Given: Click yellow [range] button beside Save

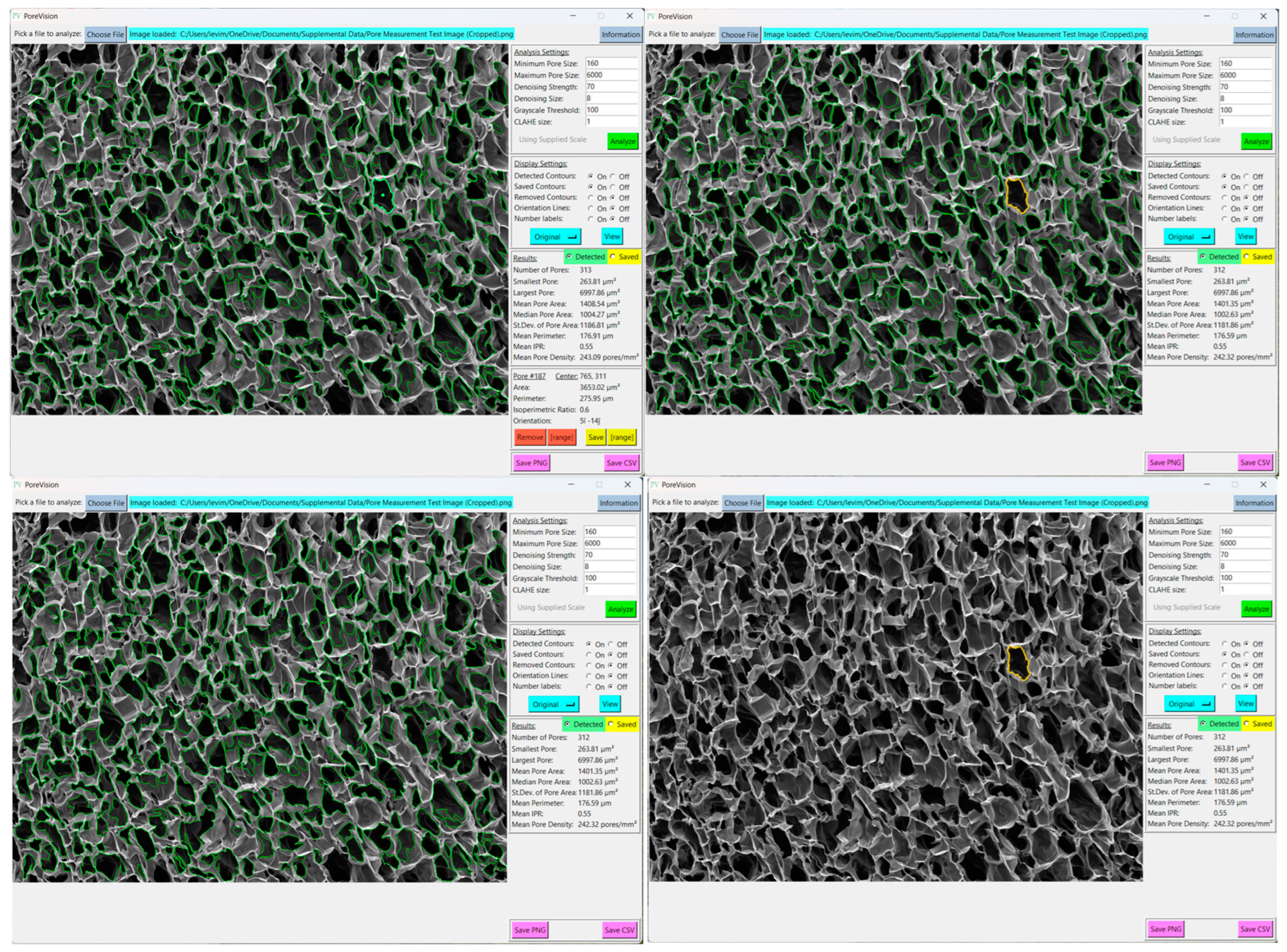Looking at the screenshot, I should click(621, 437).
